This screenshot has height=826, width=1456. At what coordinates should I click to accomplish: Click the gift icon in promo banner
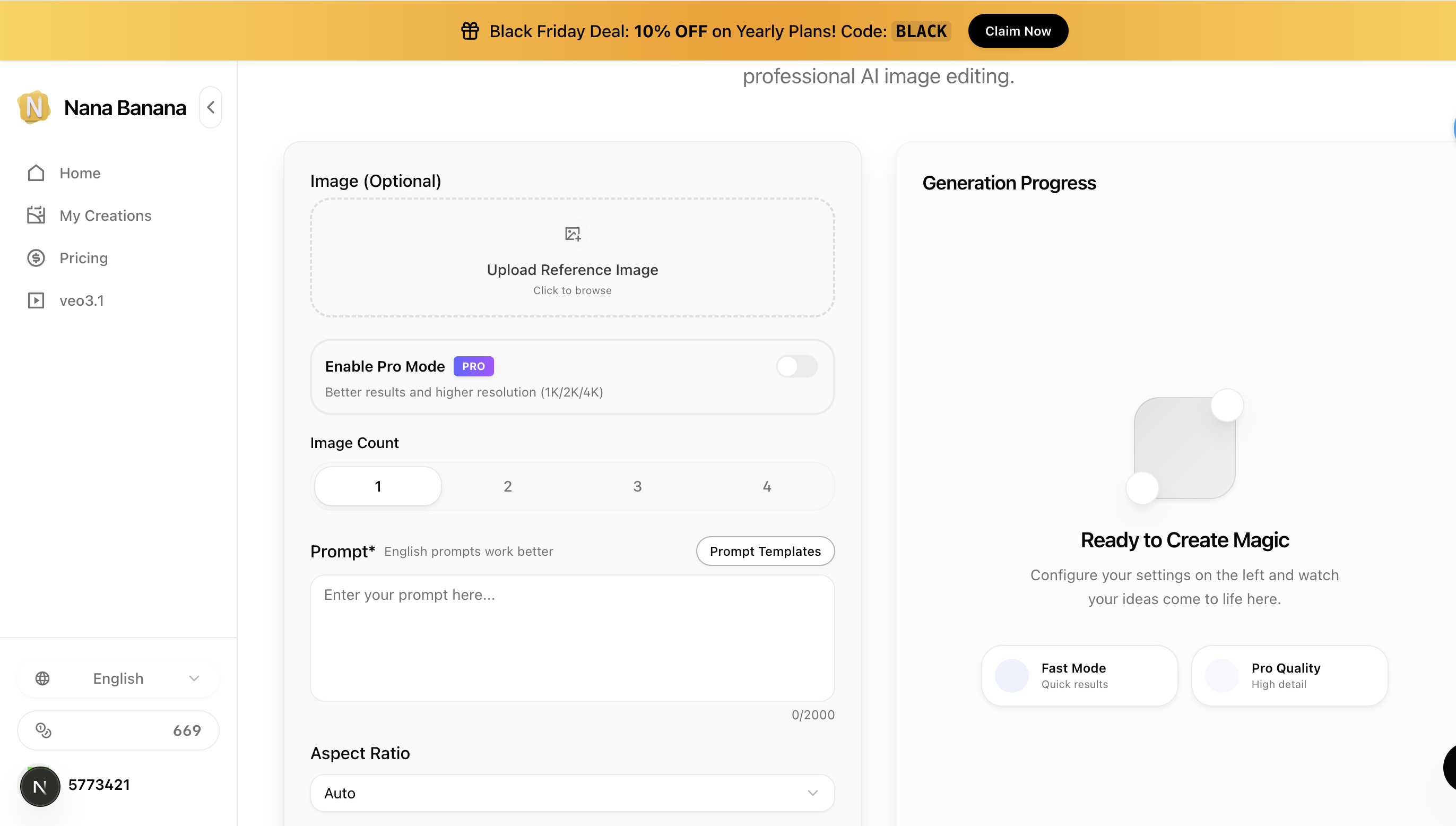click(470, 31)
